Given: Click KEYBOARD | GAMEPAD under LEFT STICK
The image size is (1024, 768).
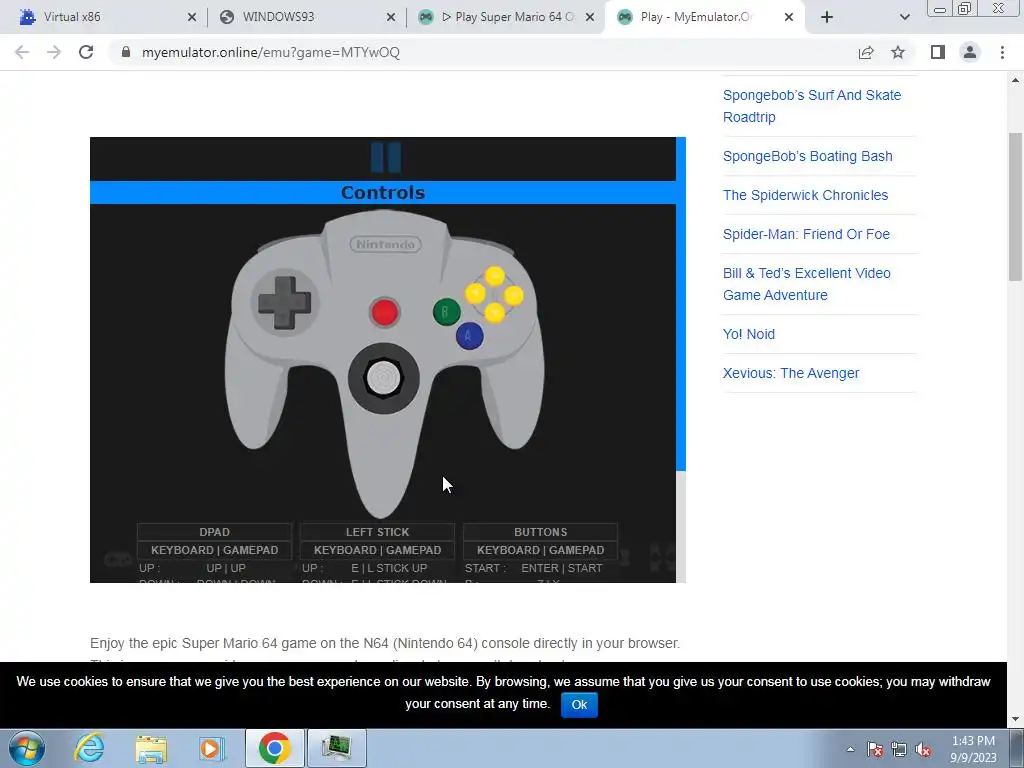Looking at the screenshot, I should 377,550.
